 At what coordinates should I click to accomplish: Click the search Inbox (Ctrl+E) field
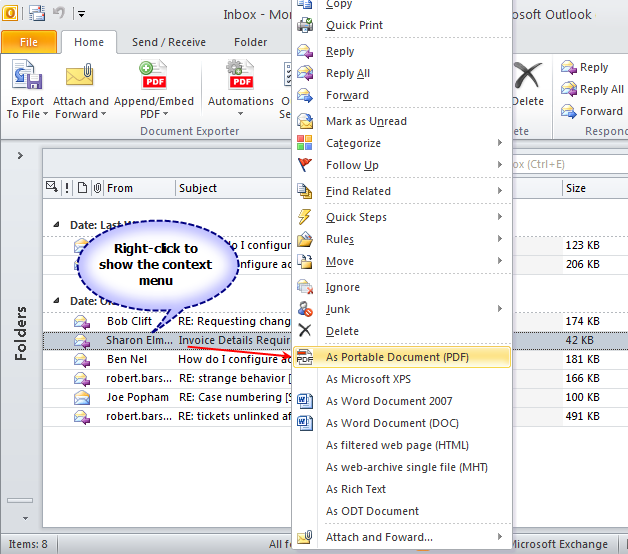coord(570,164)
